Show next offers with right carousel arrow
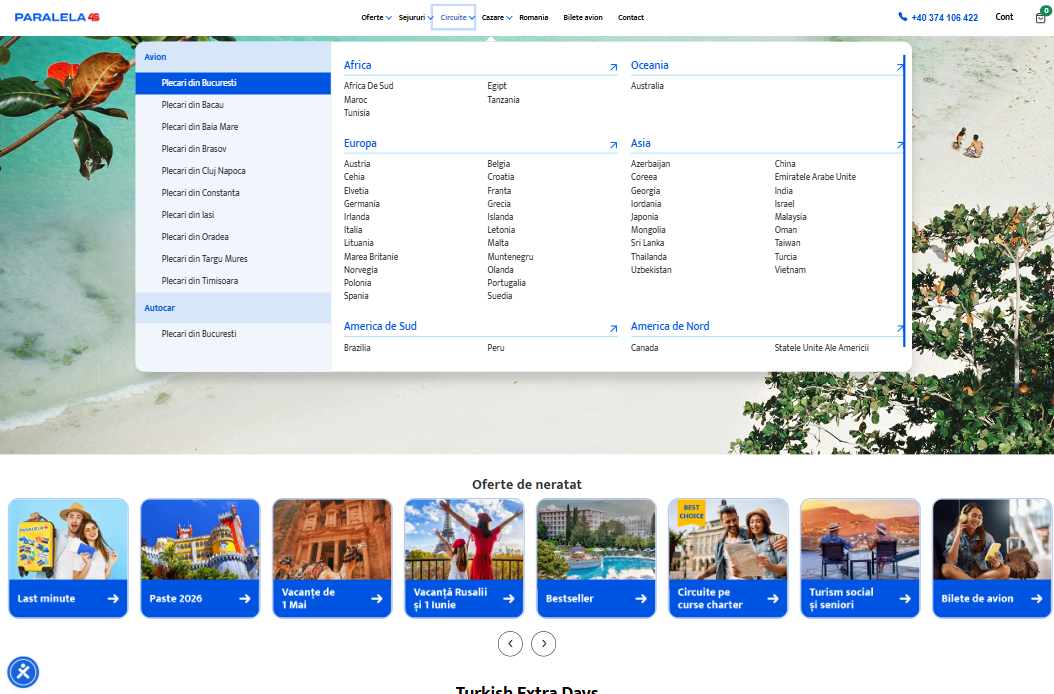This screenshot has height=694, width=1054. point(543,644)
